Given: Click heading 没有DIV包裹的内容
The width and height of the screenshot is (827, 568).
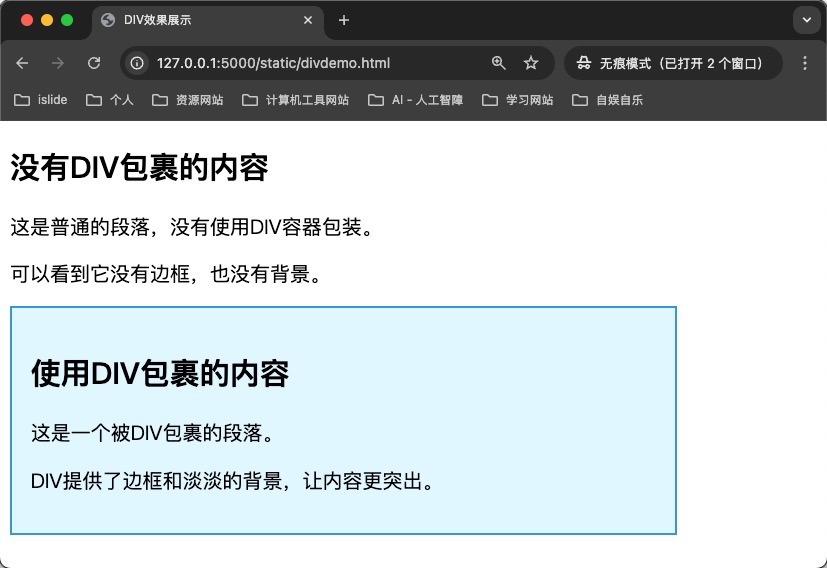Looking at the screenshot, I should 139,168.
